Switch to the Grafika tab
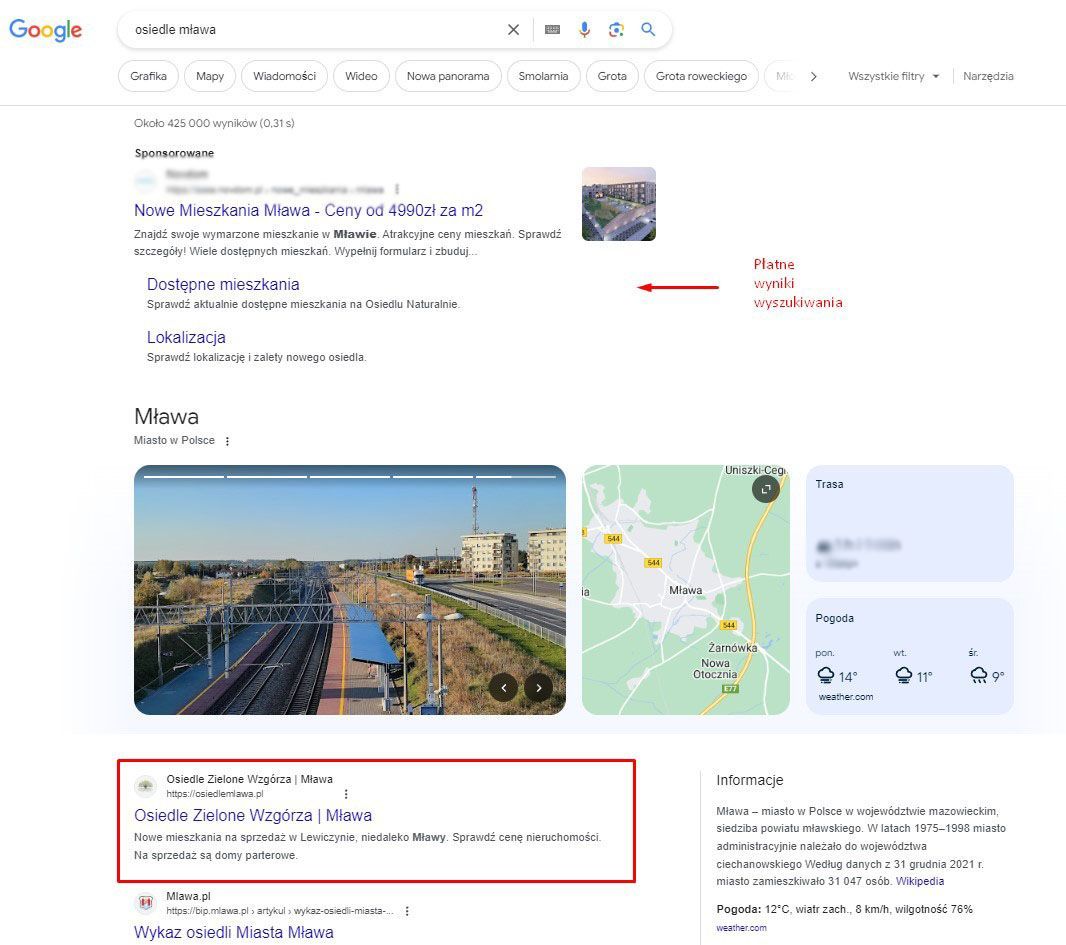This screenshot has height=945, width=1066. [x=149, y=76]
